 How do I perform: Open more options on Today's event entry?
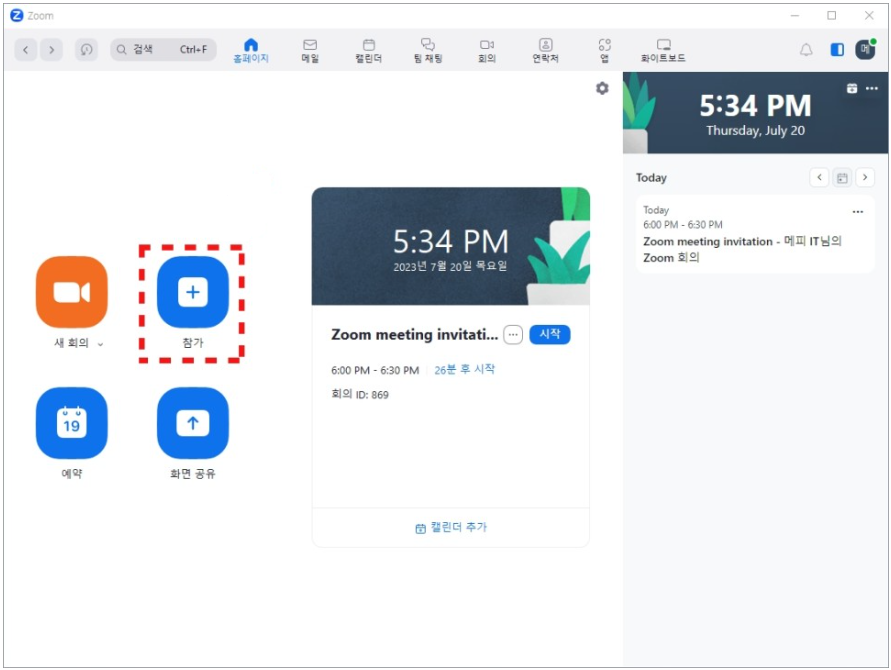858,212
